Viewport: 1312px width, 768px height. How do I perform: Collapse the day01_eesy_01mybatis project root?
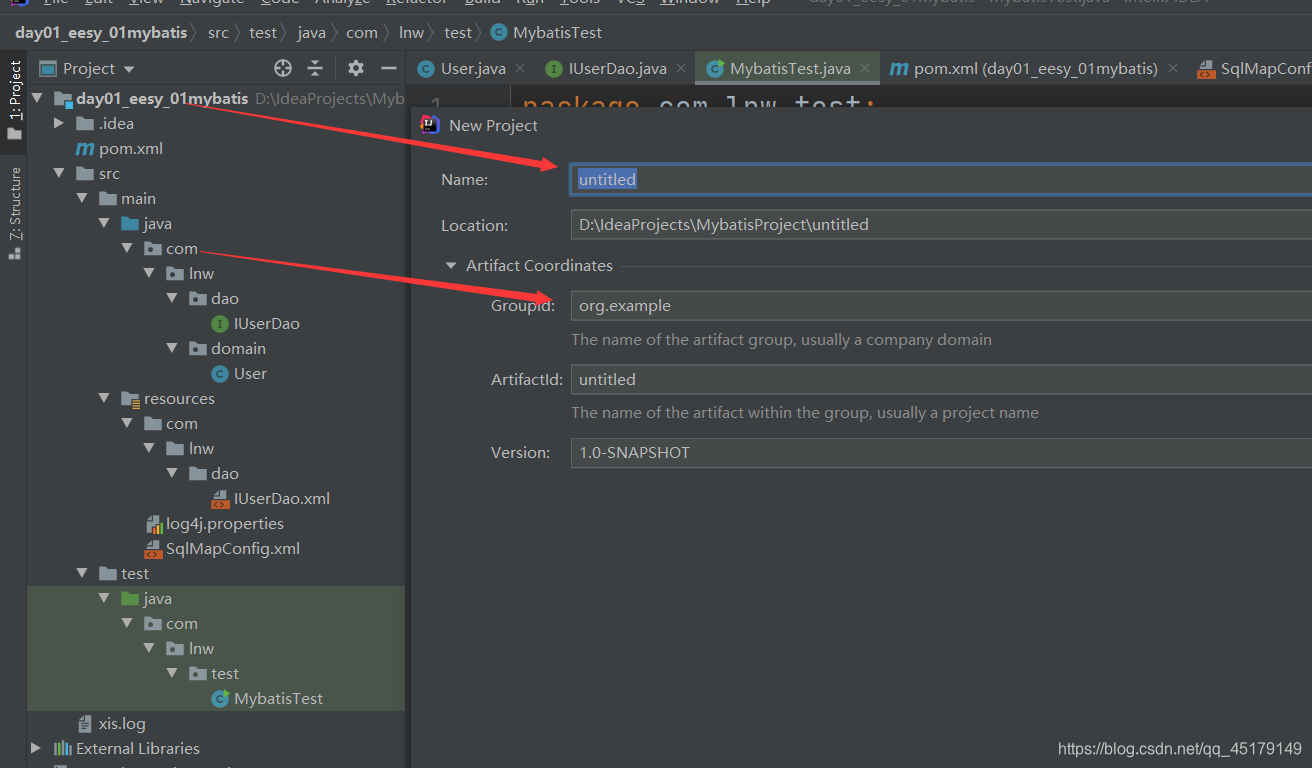click(x=37, y=98)
